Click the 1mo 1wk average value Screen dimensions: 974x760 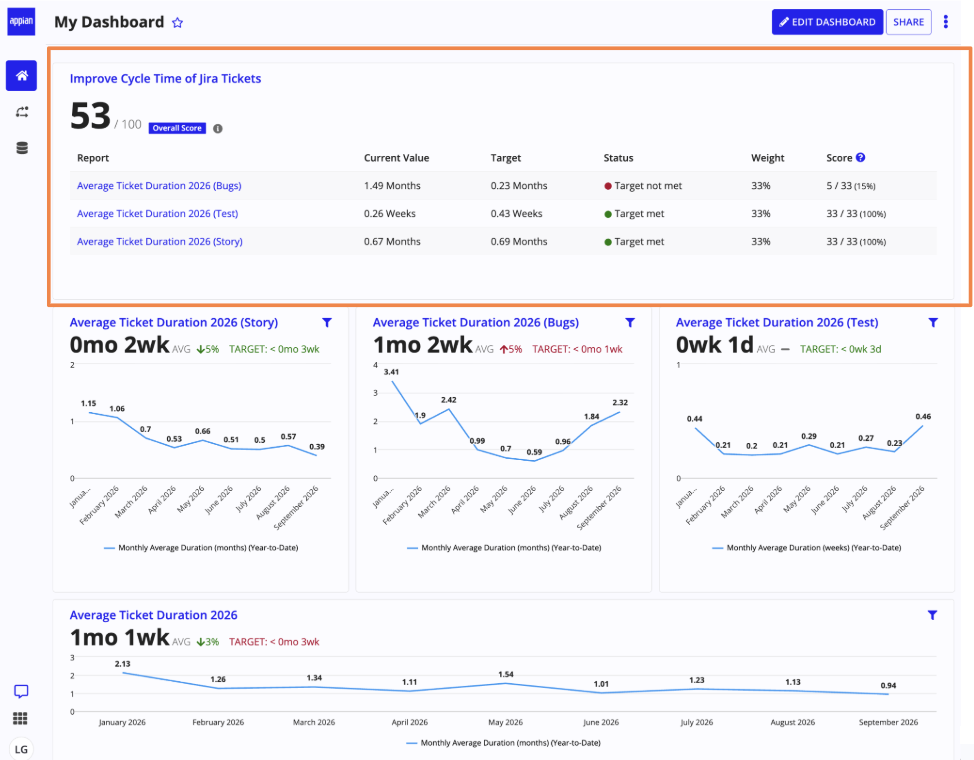pyautogui.click(x=119, y=638)
